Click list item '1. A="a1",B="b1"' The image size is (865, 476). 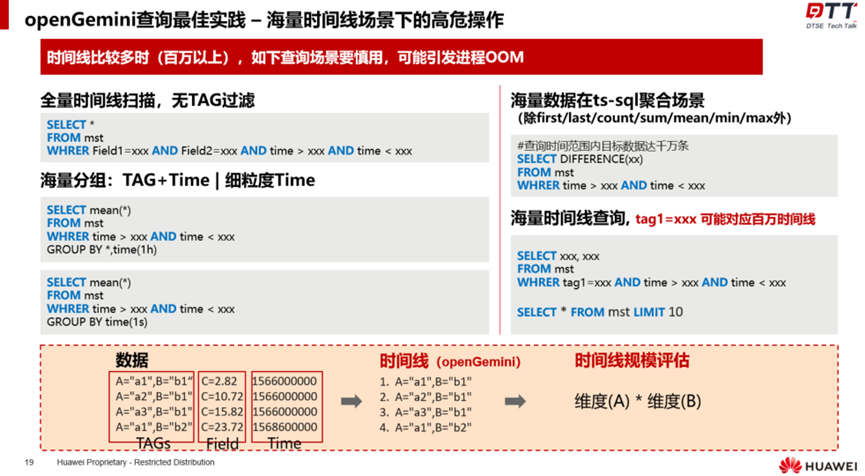[425, 382]
